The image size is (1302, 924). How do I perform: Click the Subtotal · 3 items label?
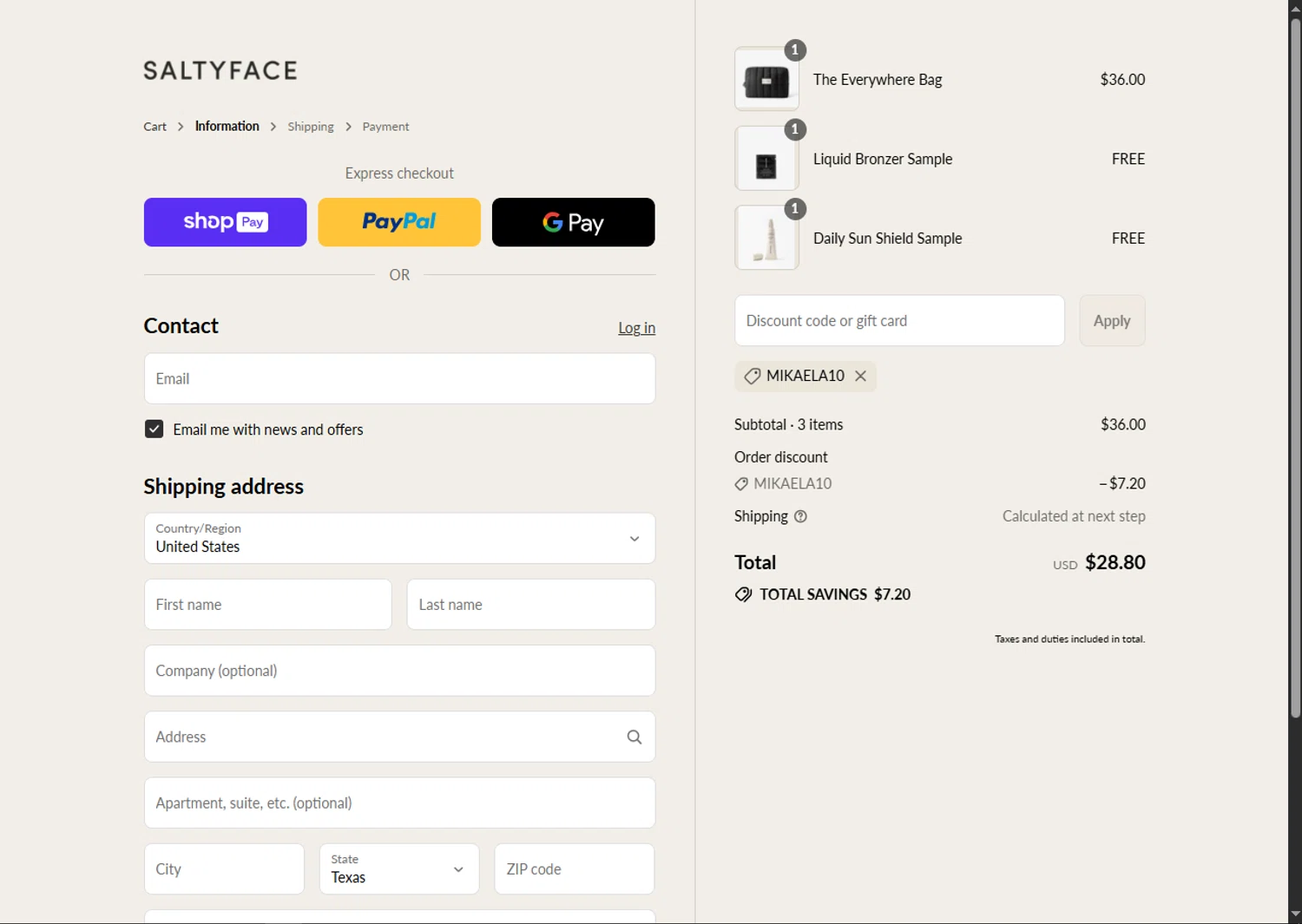pyautogui.click(x=788, y=424)
